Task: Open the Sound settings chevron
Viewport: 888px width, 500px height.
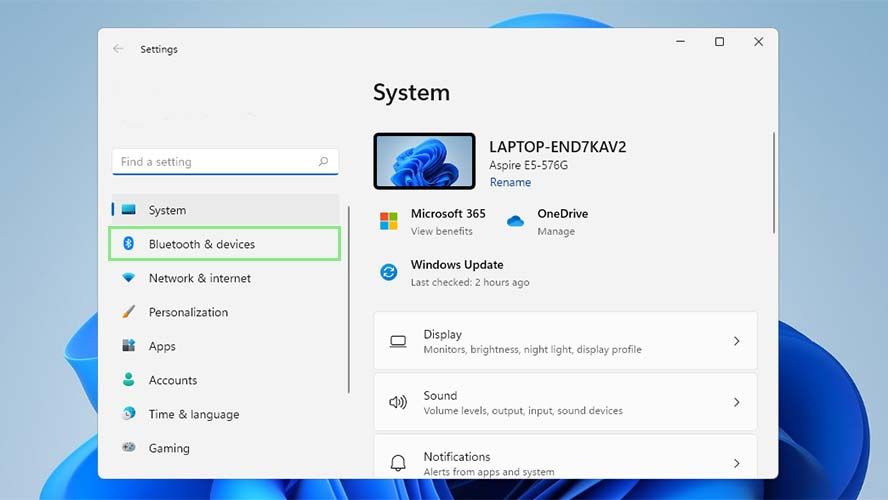Action: tap(736, 402)
